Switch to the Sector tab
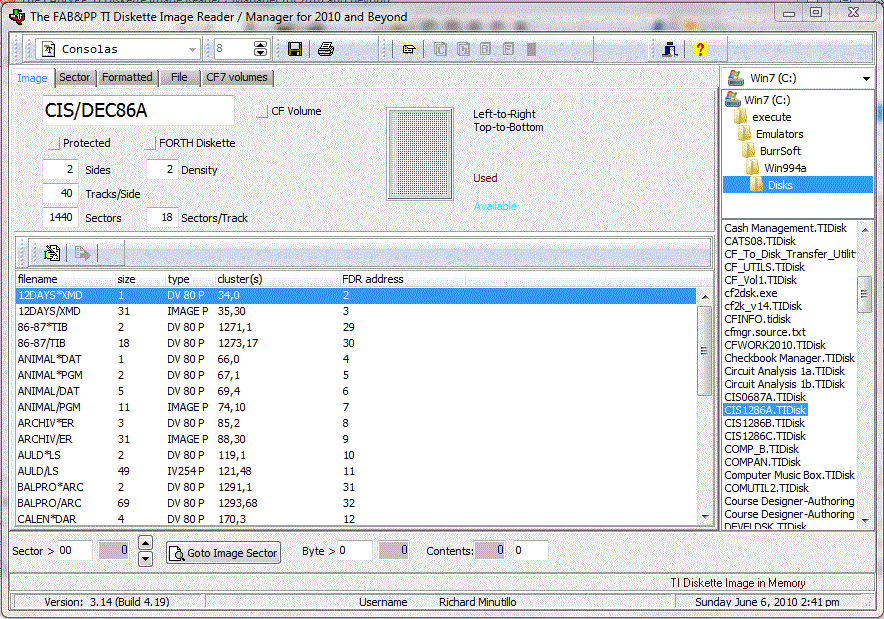The width and height of the screenshot is (884, 619). (x=74, y=77)
